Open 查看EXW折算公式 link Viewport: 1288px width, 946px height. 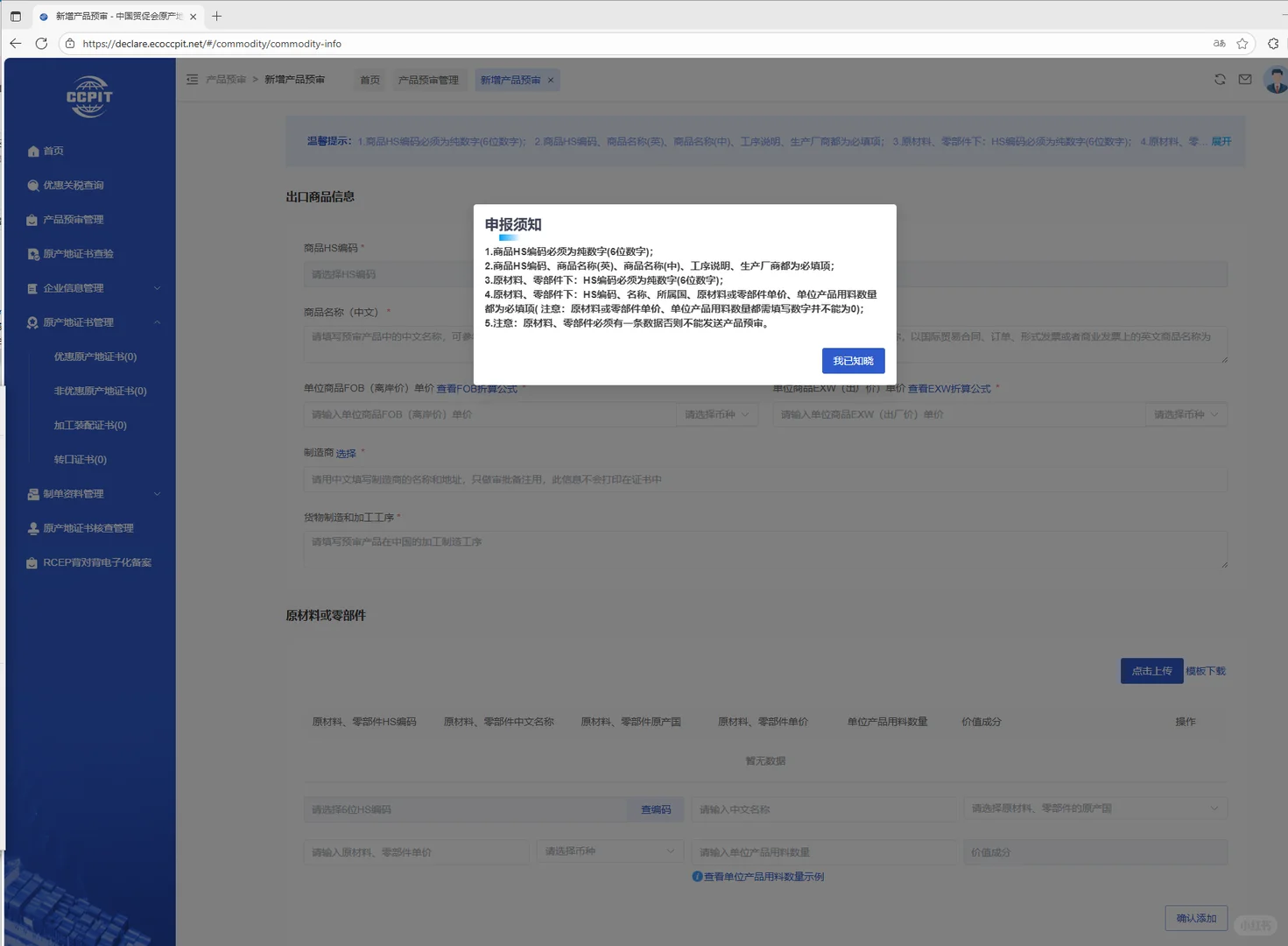coord(949,389)
